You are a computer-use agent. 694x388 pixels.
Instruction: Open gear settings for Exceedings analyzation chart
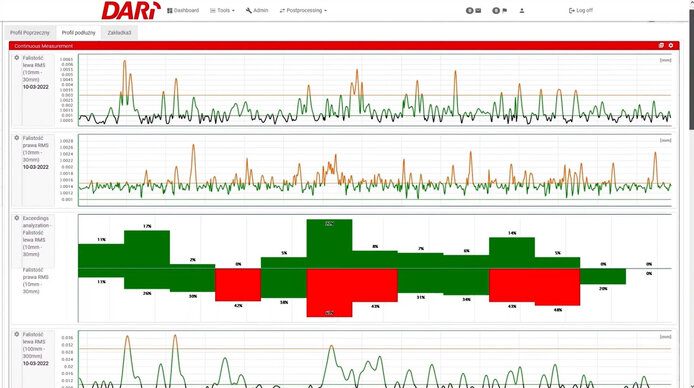(17, 218)
